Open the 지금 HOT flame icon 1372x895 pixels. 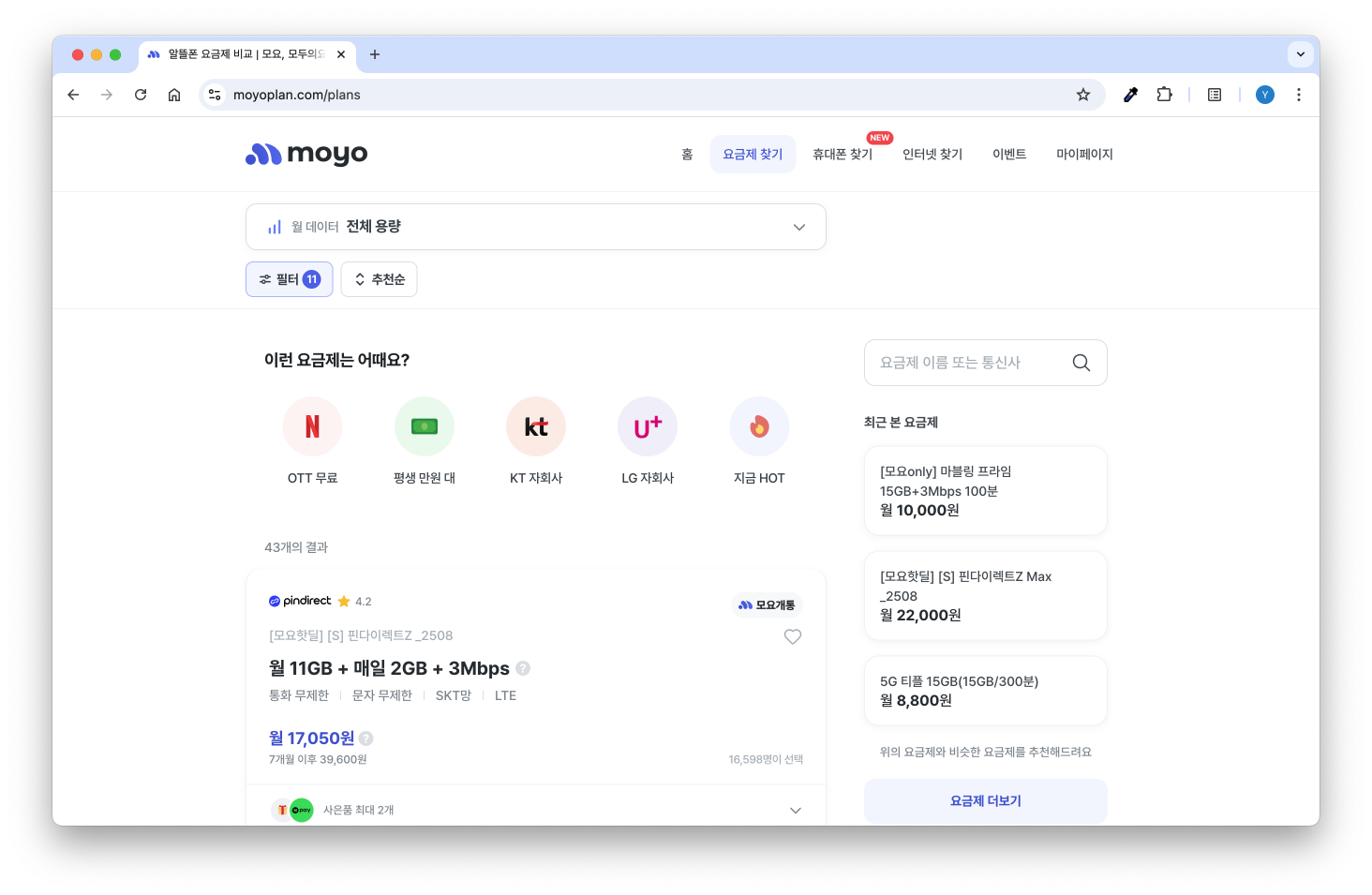tap(759, 426)
